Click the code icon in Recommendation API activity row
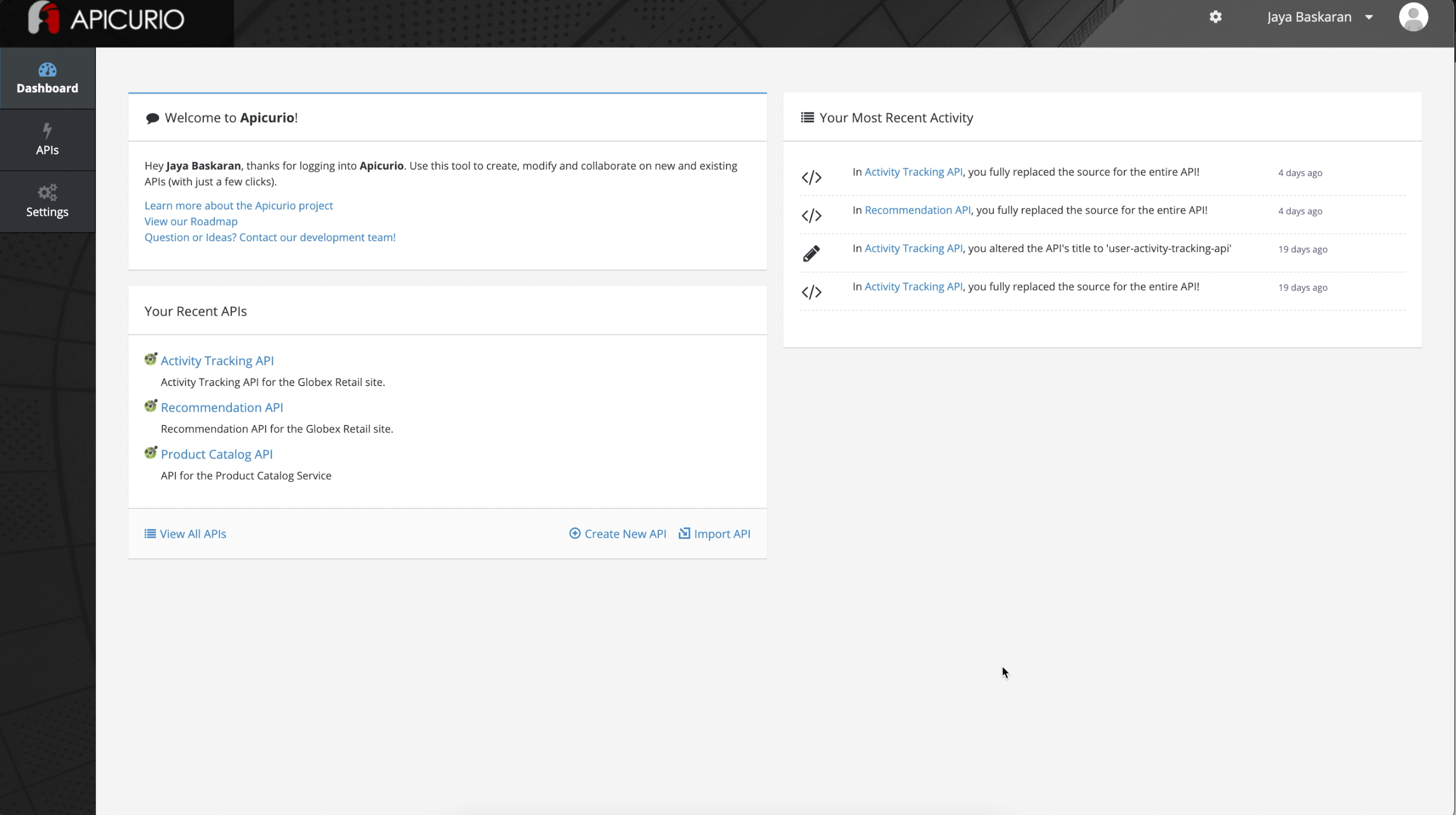The height and width of the screenshot is (815, 1456). [811, 215]
